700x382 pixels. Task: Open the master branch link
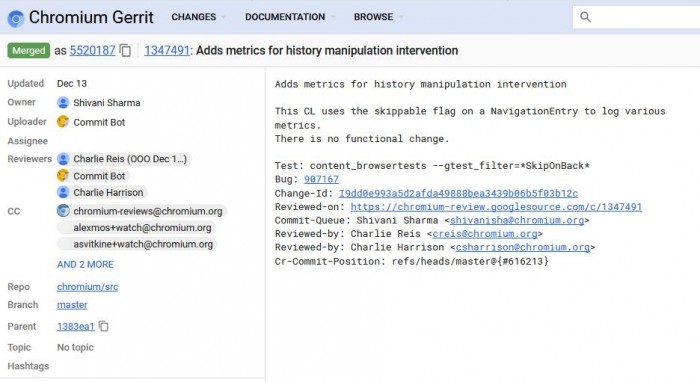coord(72,305)
